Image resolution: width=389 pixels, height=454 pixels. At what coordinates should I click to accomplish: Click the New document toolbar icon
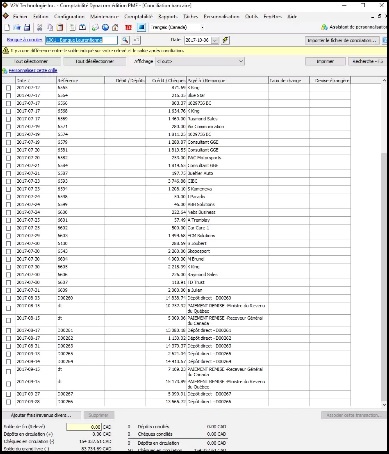[x=7, y=27]
